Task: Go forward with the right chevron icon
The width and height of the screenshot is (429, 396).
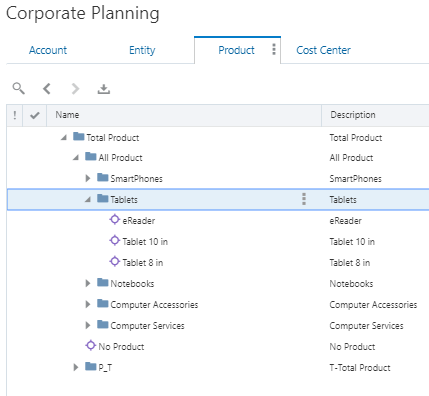Action: (75, 89)
